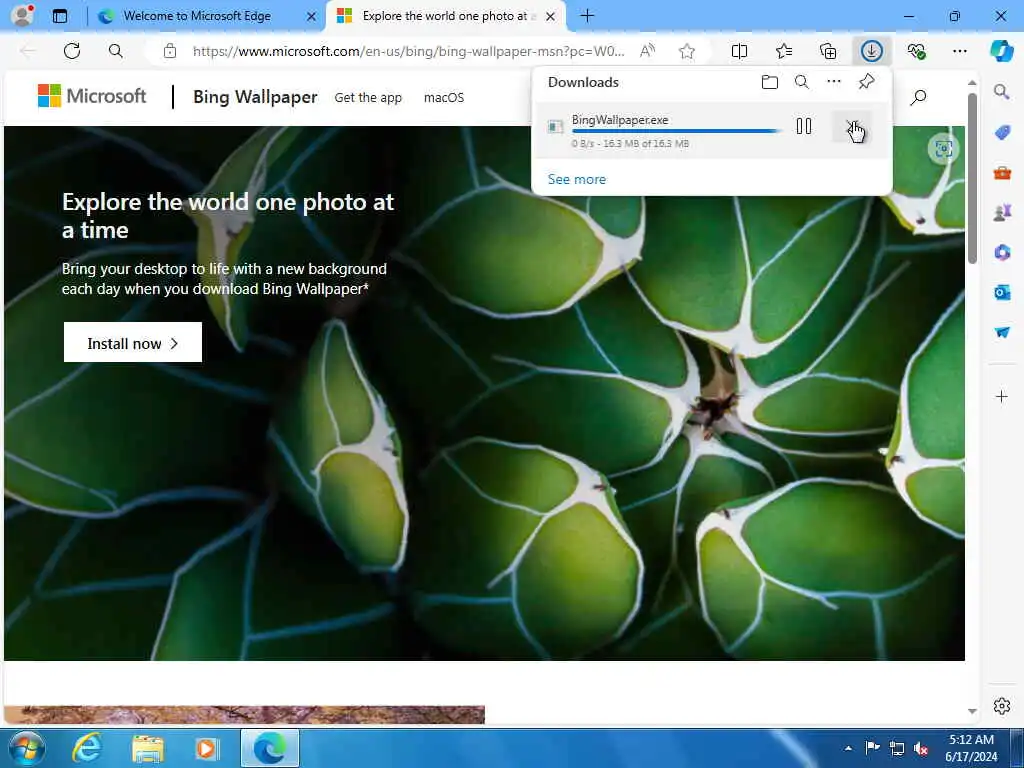Open sidebar settings gear icon
1024x768 pixels.
pos(1002,706)
